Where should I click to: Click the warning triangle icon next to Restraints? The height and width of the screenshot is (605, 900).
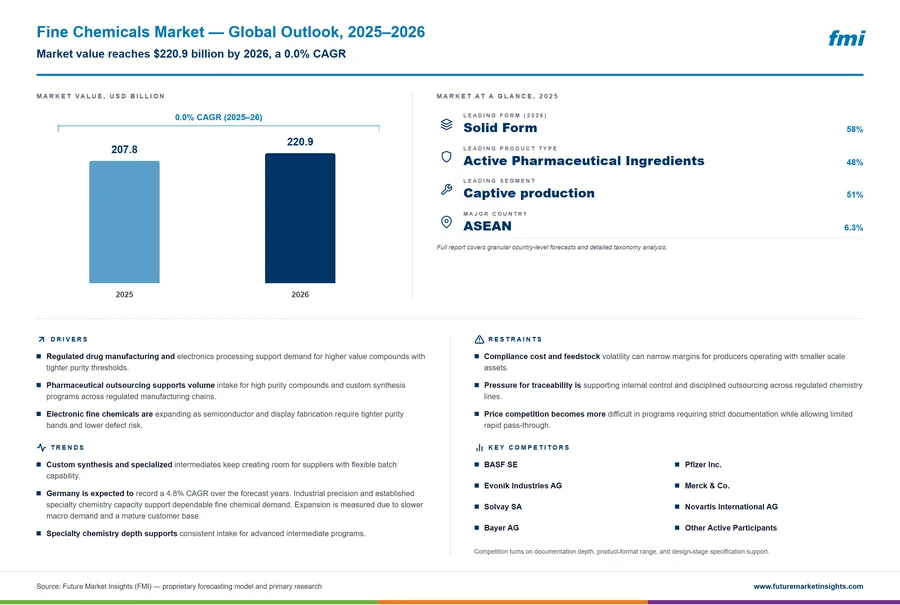(x=479, y=339)
